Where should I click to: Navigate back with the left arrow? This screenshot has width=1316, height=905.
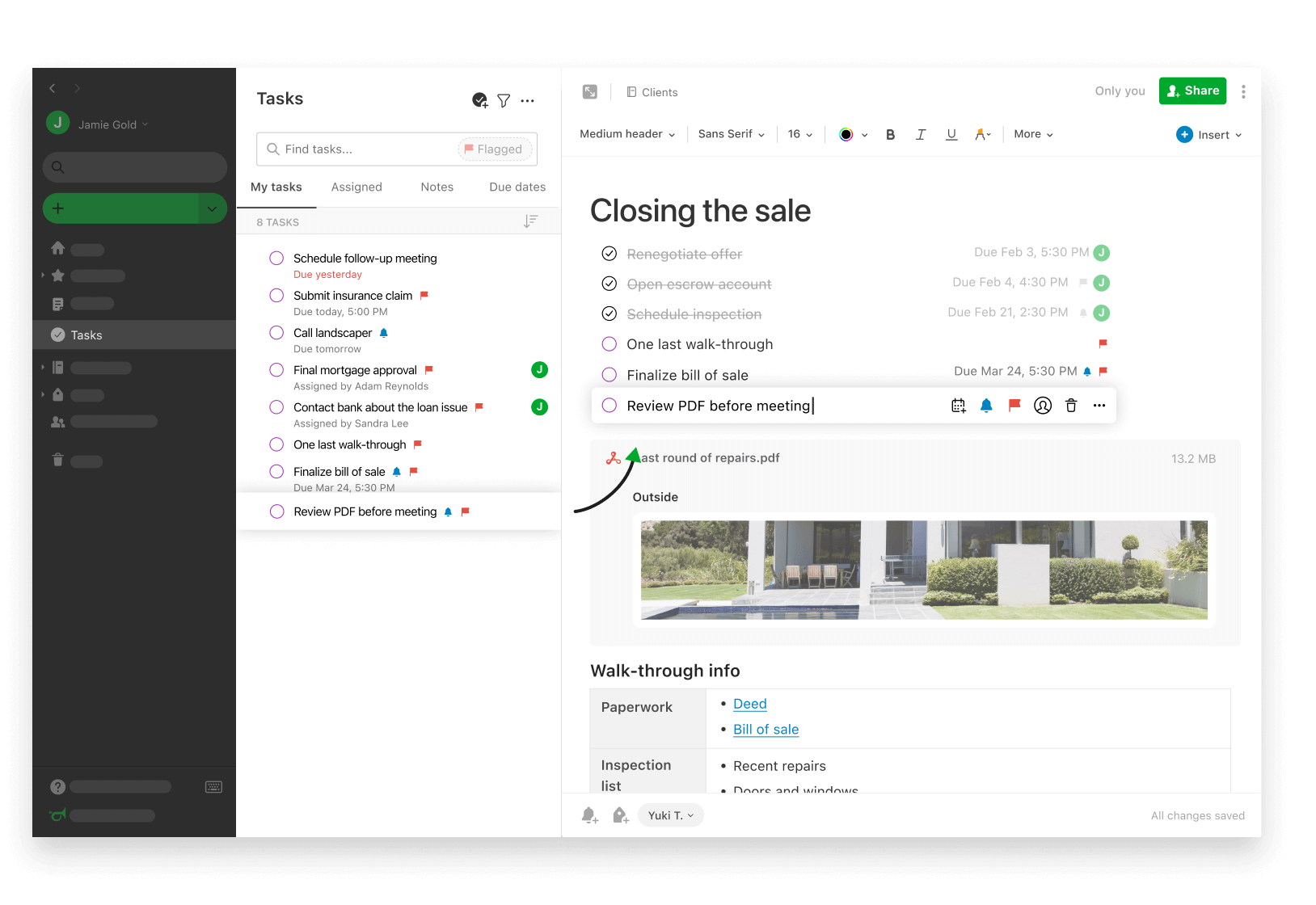pos(53,88)
